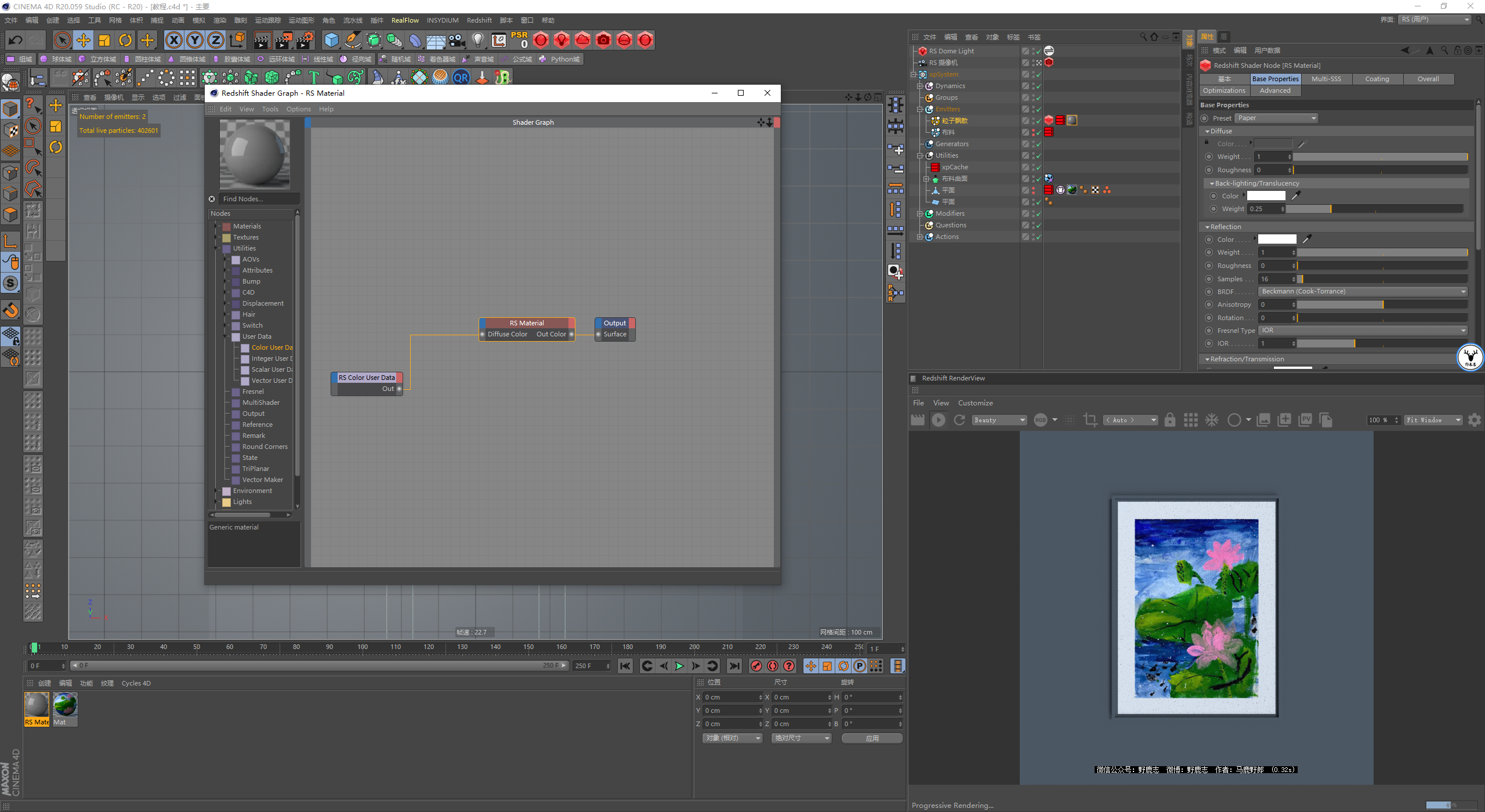
Task: Switch to the Multi-SSS tab
Action: pyautogui.click(x=1326, y=79)
